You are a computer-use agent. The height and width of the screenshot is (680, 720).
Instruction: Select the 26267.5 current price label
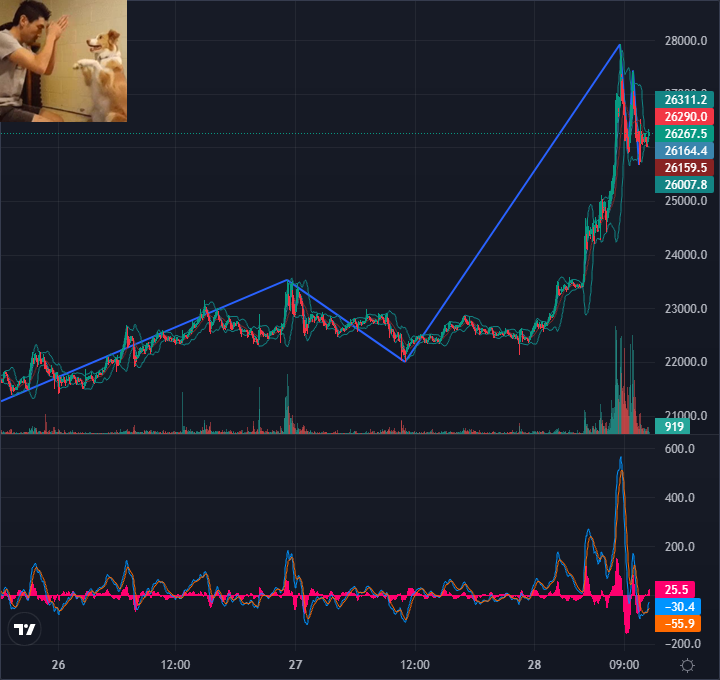[x=684, y=134]
